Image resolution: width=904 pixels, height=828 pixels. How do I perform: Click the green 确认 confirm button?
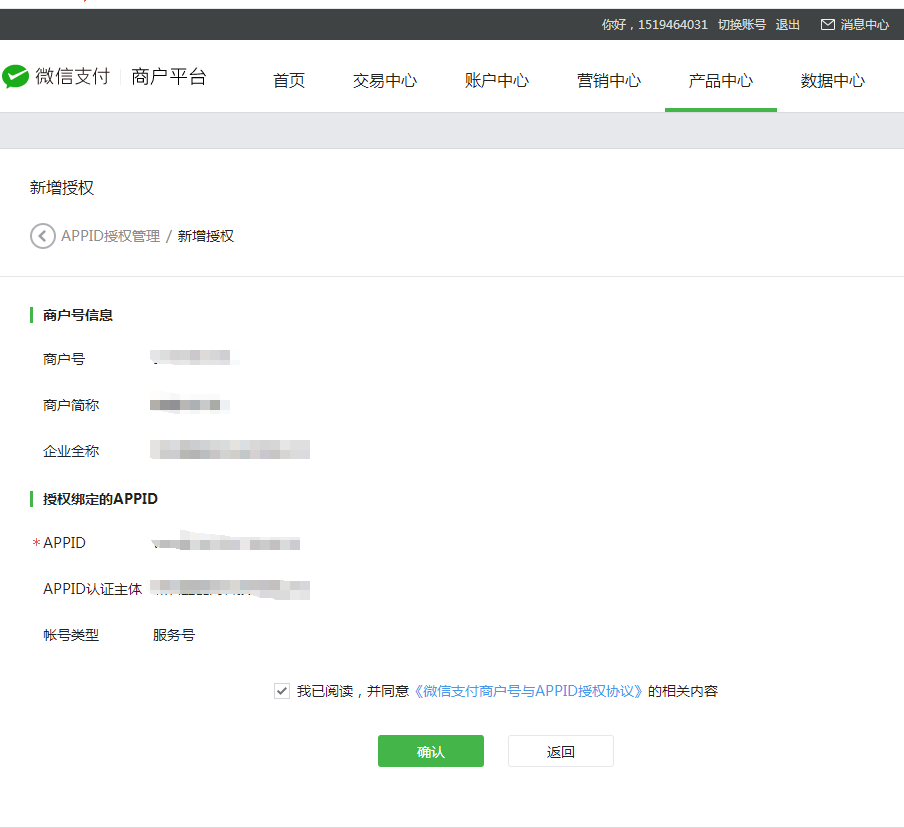[x=430, y=751]
